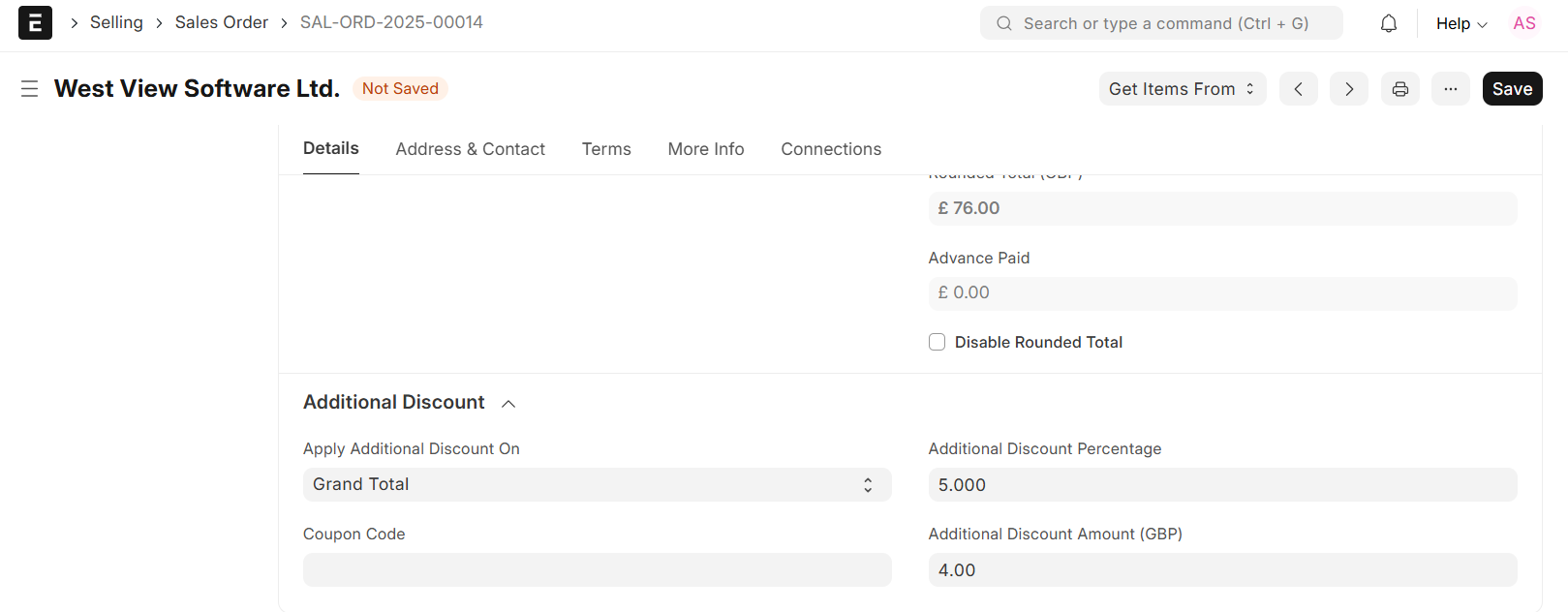Switch to the Terms tab
The height and width of the screenshot is (612, 1568).
[606, 149]
